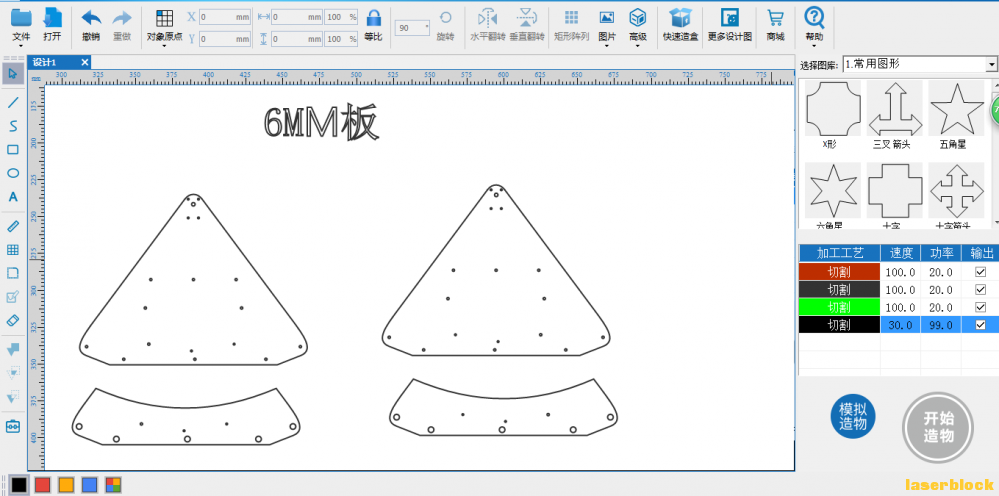This screenshot has height=496, width=999.
Task: Switch to the 设计1 tab
Action: [45, 62]
